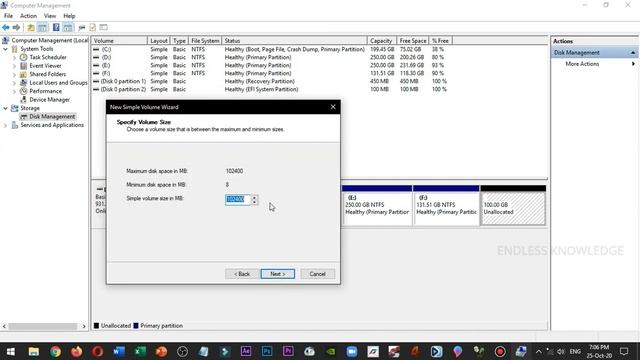Click the Back button in wizard
This screenshot has width=640, height=360.
(242, 274)
